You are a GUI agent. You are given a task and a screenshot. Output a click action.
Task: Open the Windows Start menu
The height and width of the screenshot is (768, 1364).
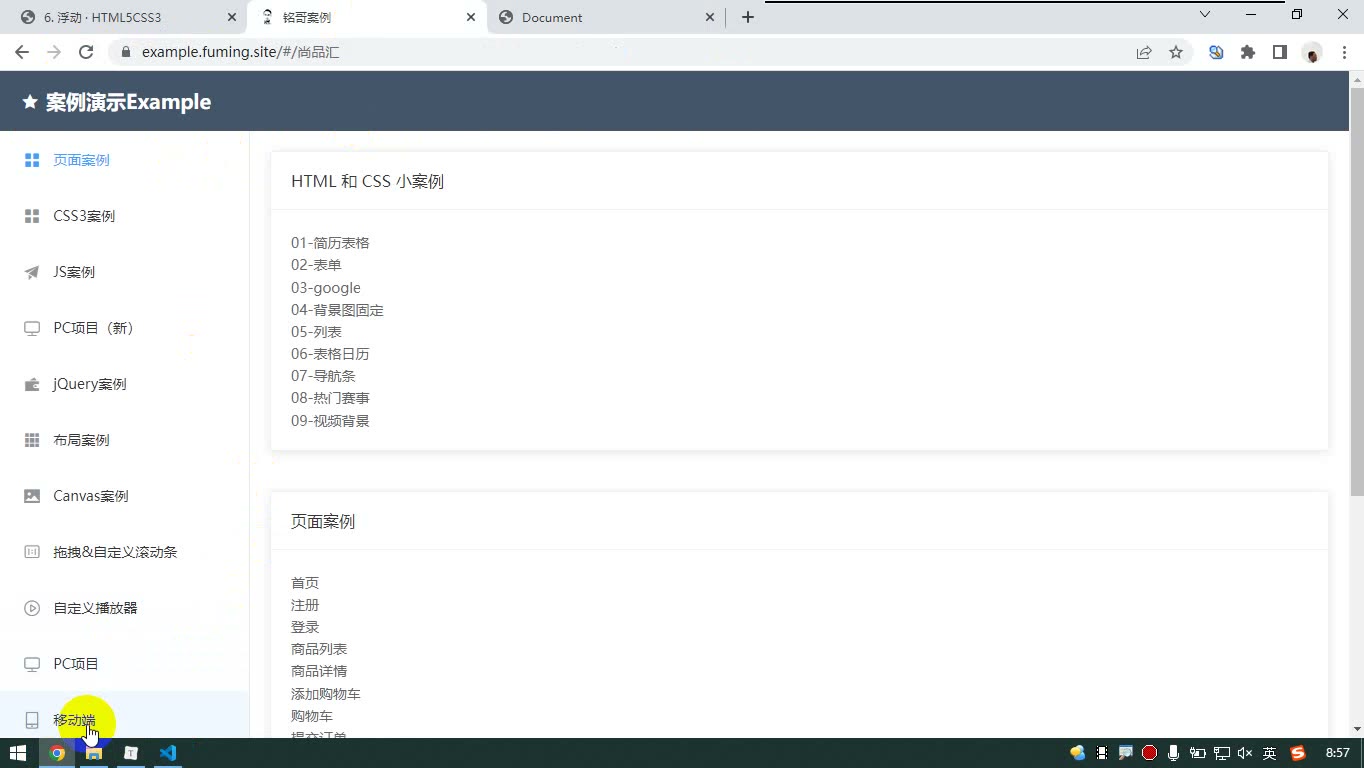17,753
